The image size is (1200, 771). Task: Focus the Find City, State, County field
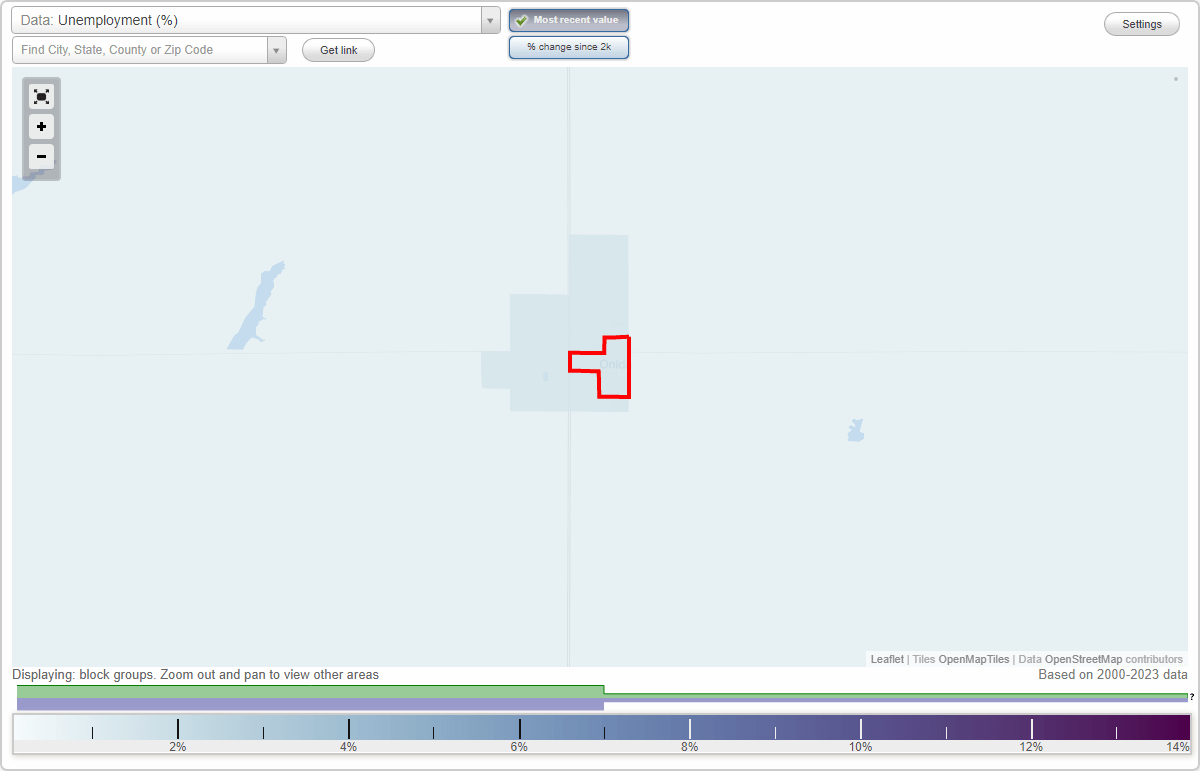coord(140,50)
